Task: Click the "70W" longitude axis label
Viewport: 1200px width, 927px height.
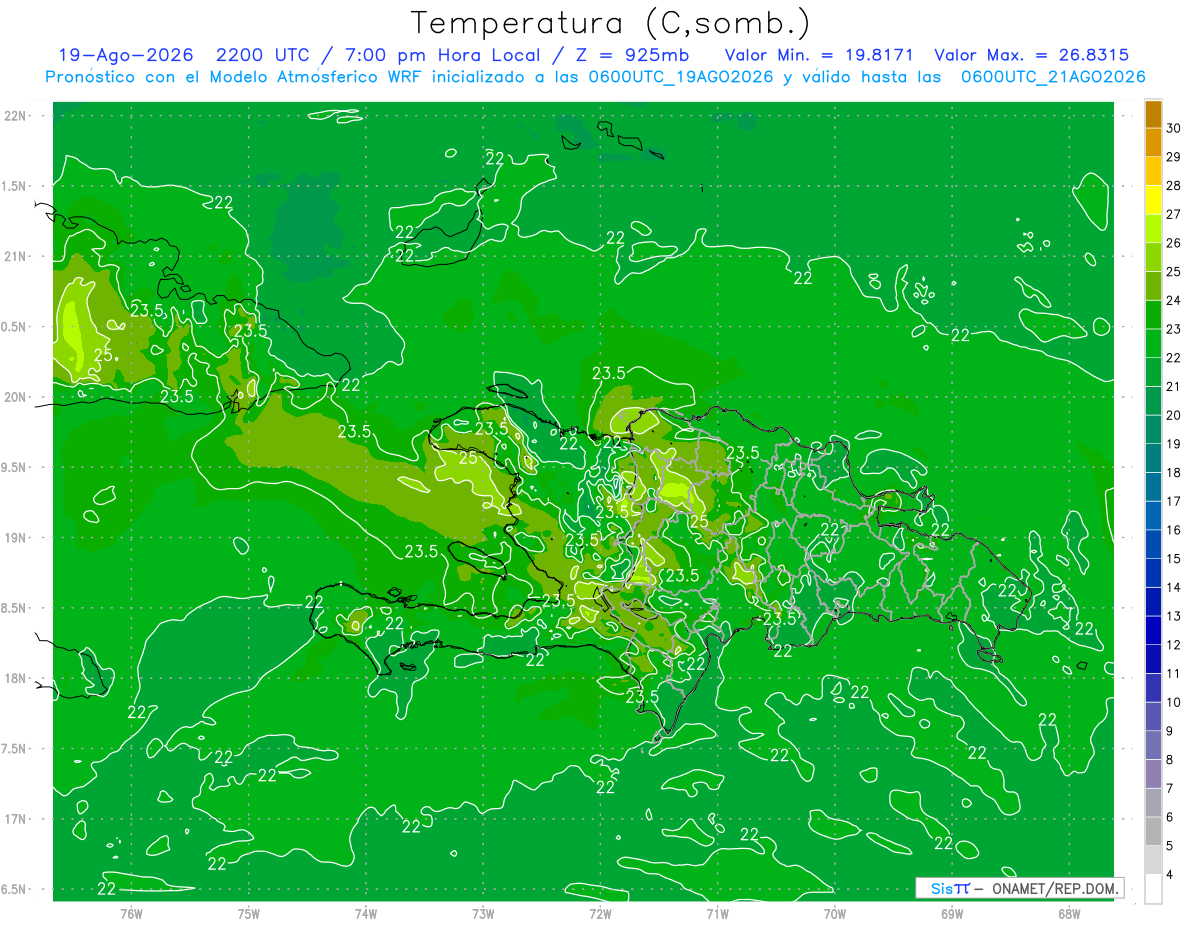Action: click(835, 913)
